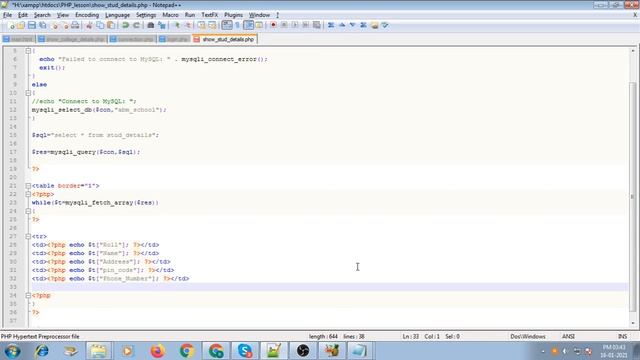Toggle the Show Indent Guide icon
Viewport: 640px width, 360px height.
248,25
